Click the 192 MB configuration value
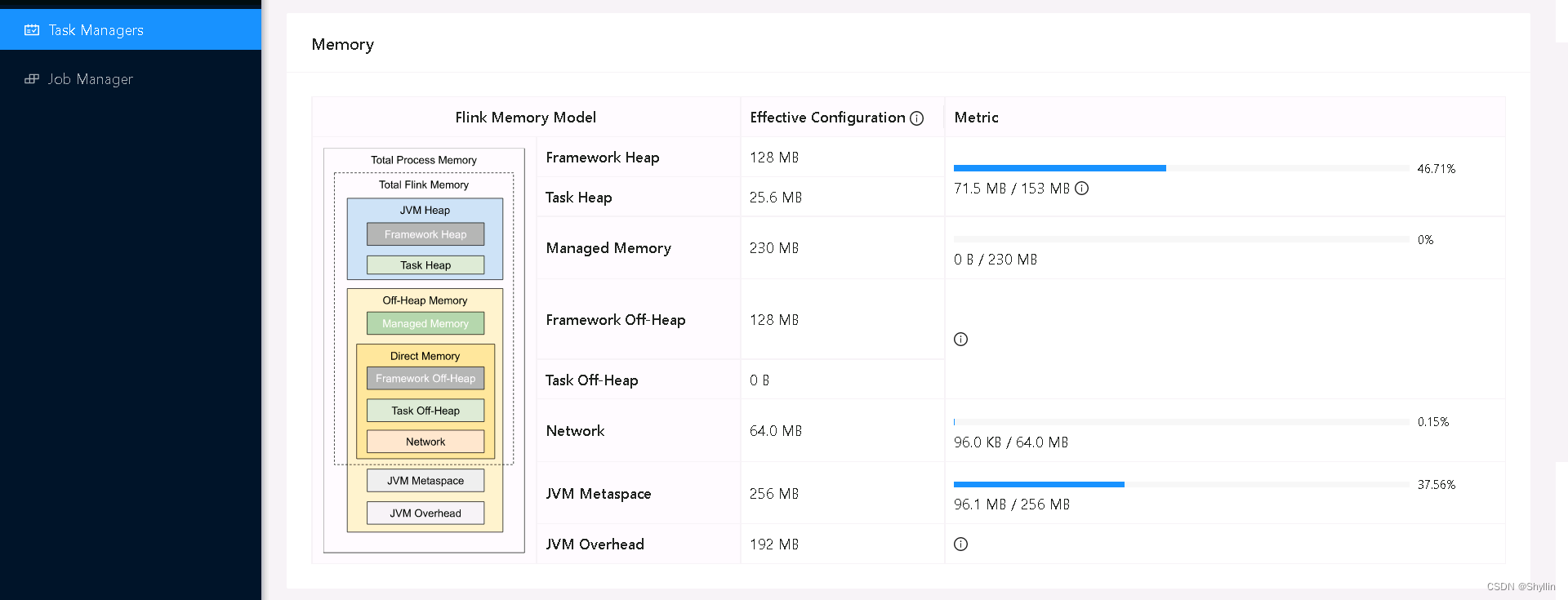This screenshot has height=600, width=1568. [774, 544]
